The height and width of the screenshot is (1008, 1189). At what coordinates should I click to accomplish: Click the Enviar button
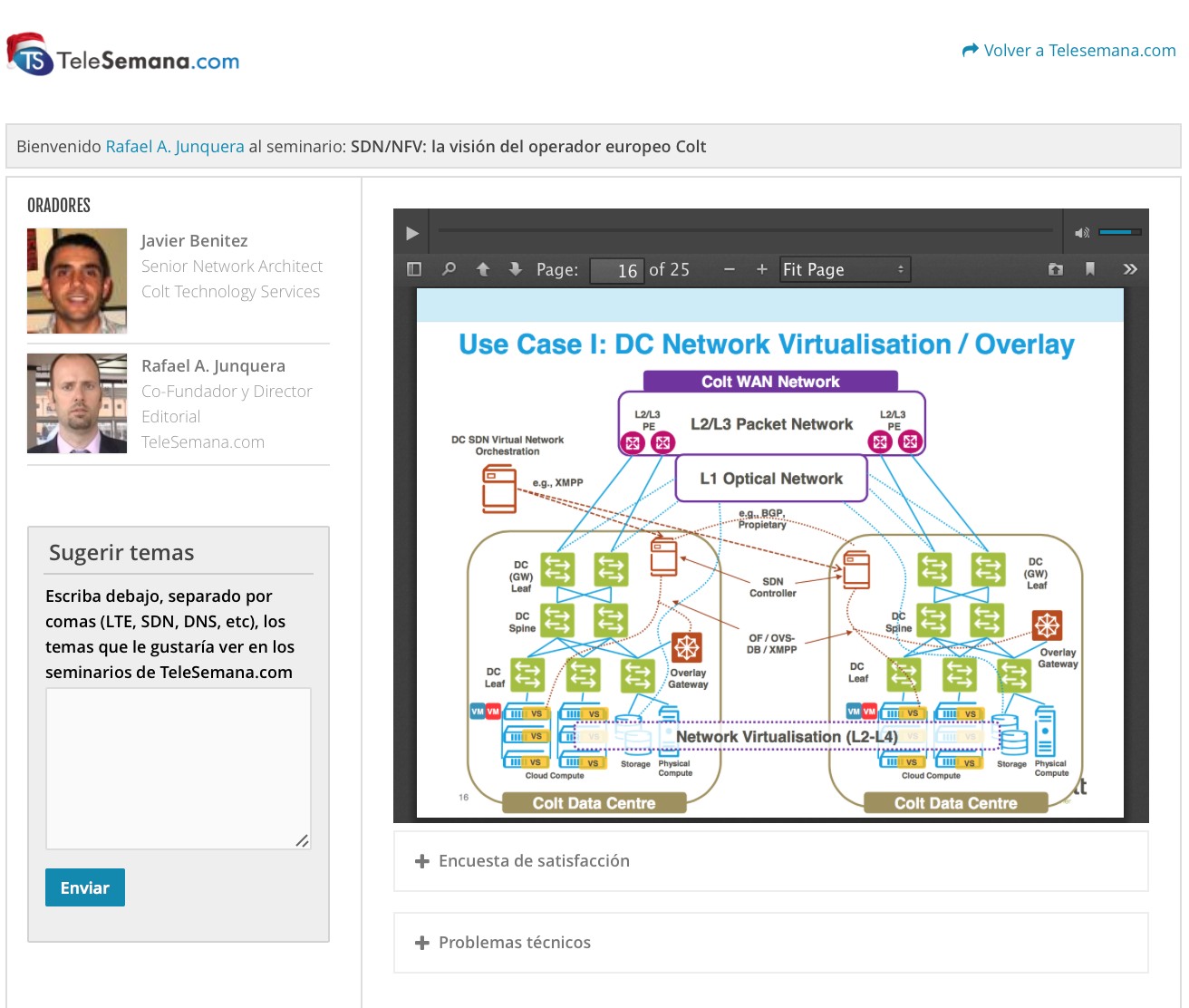[x=85, y=887]
